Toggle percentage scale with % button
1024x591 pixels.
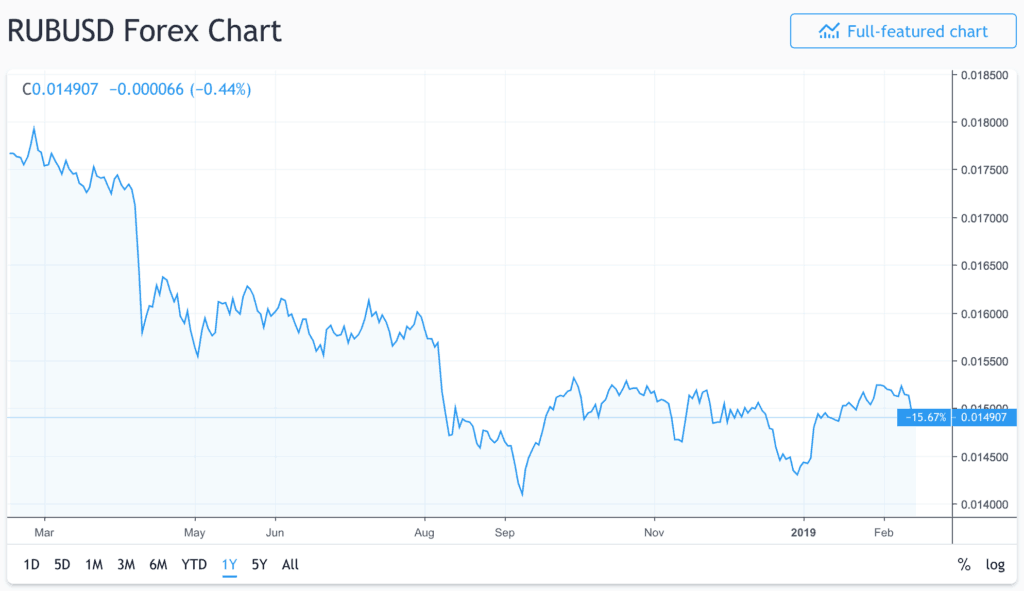964,564
